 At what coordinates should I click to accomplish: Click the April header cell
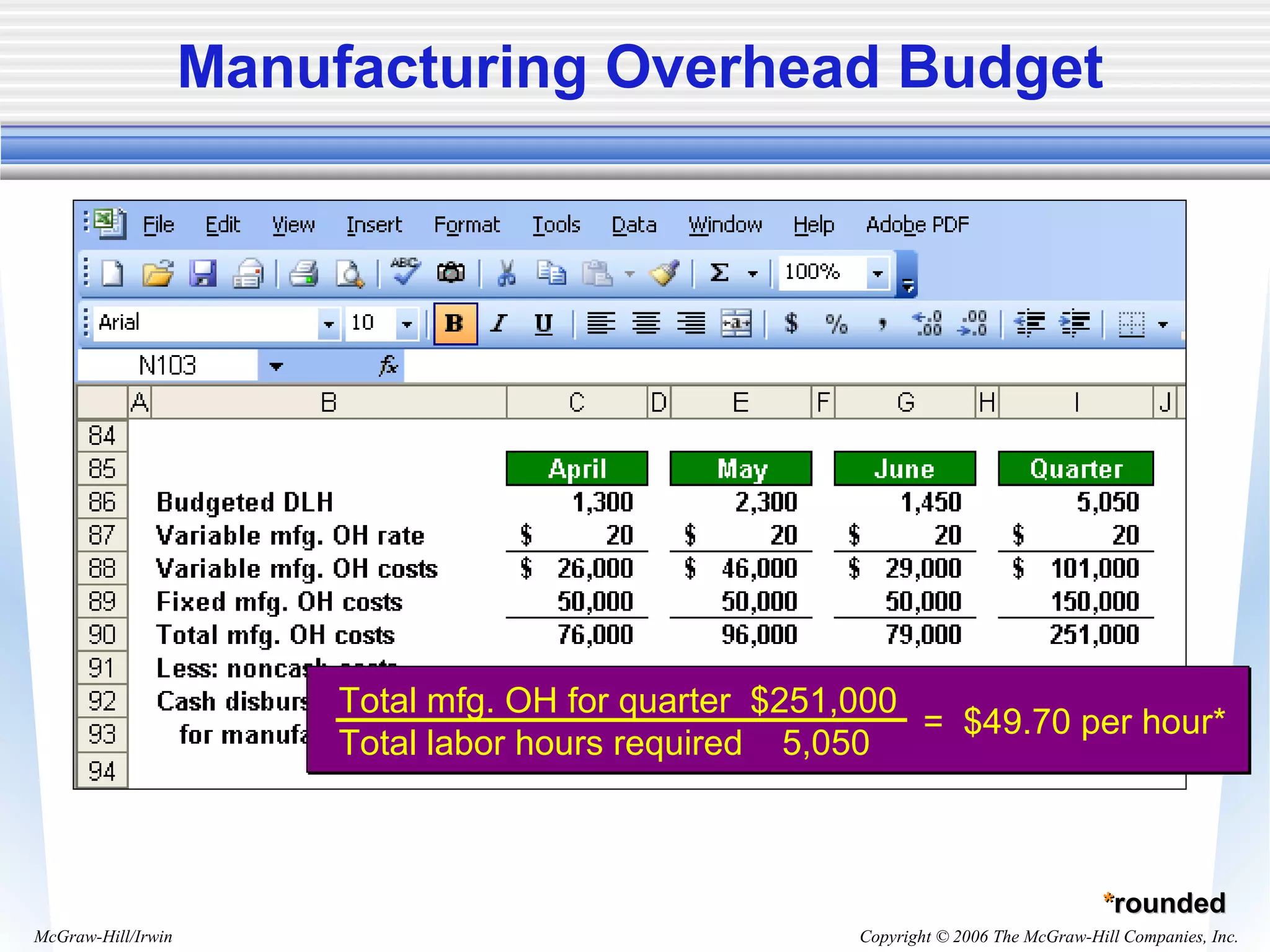coord(577,469)
